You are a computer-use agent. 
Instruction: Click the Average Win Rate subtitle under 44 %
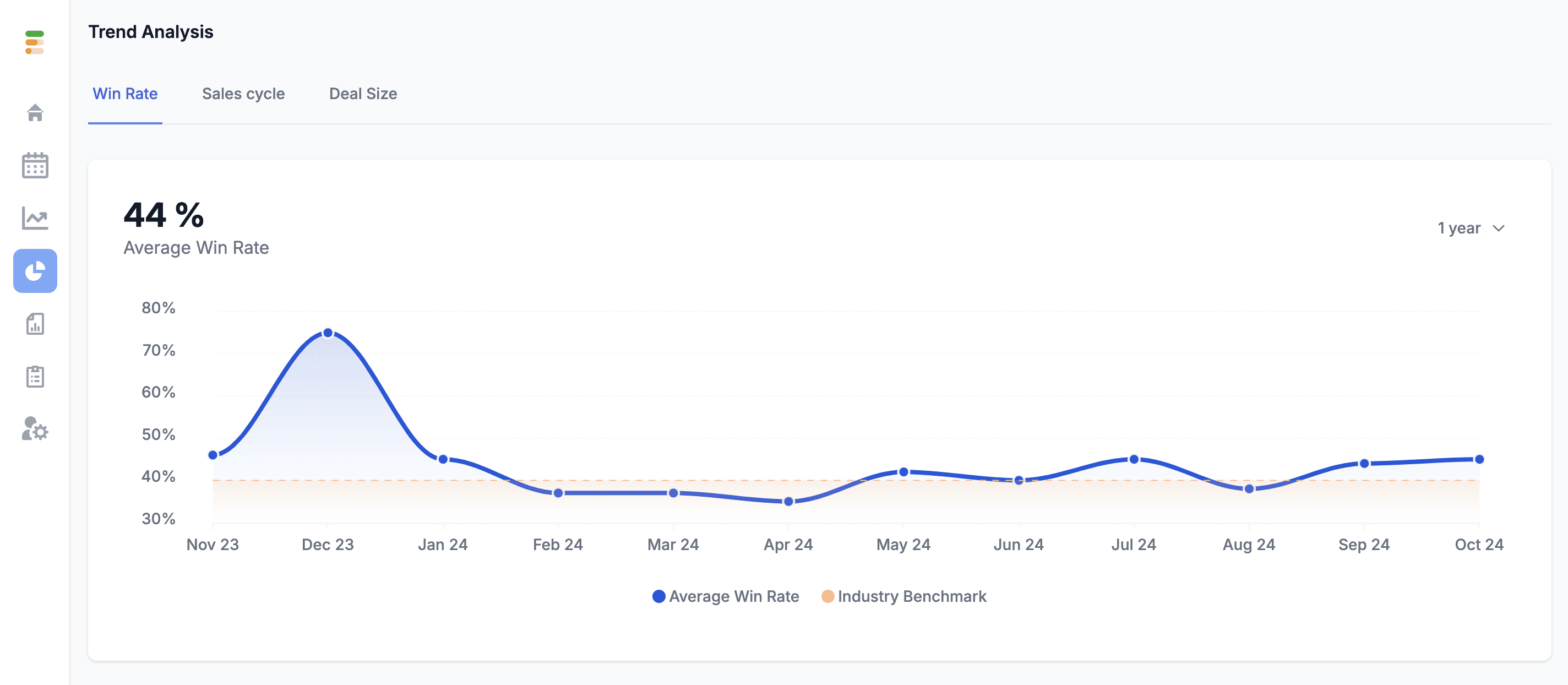click(x=196, y=248)
